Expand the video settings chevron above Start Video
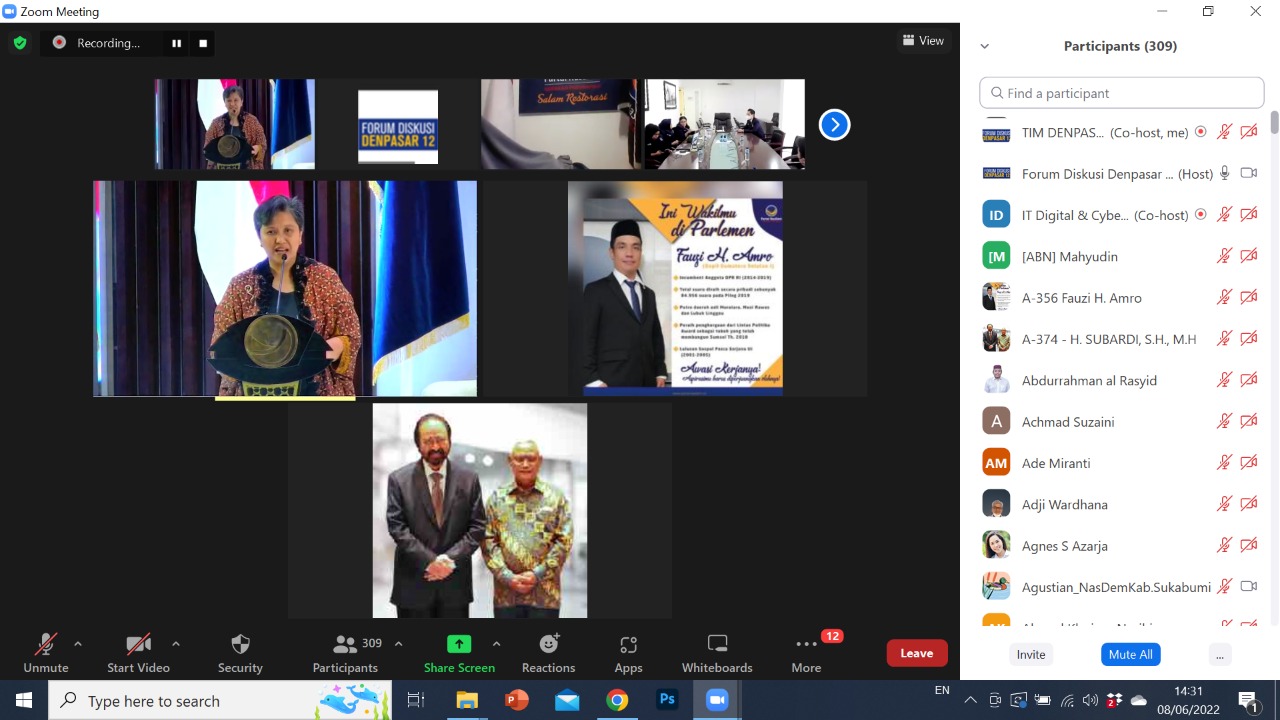 [x=176, y=644]
